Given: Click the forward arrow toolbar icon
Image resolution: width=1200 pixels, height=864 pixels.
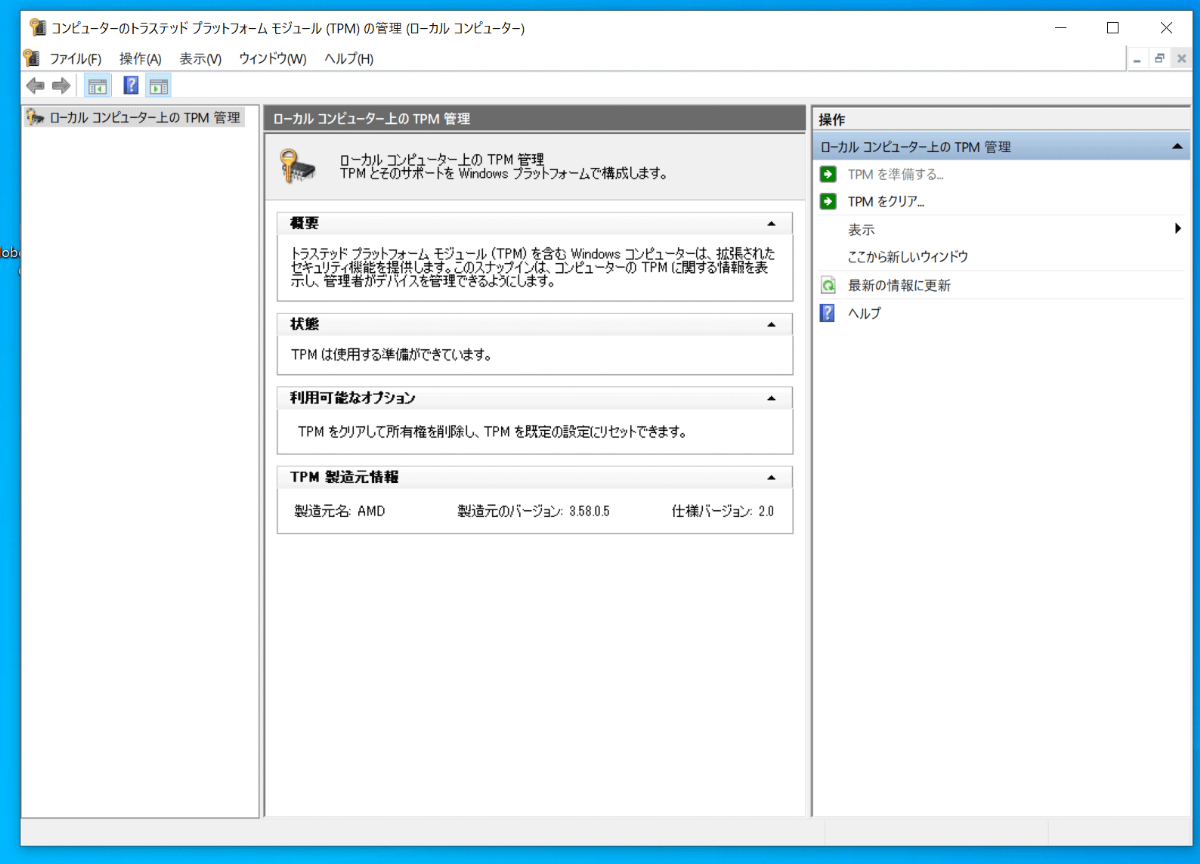Looking at the screenshot, I should tap(61, 85).
